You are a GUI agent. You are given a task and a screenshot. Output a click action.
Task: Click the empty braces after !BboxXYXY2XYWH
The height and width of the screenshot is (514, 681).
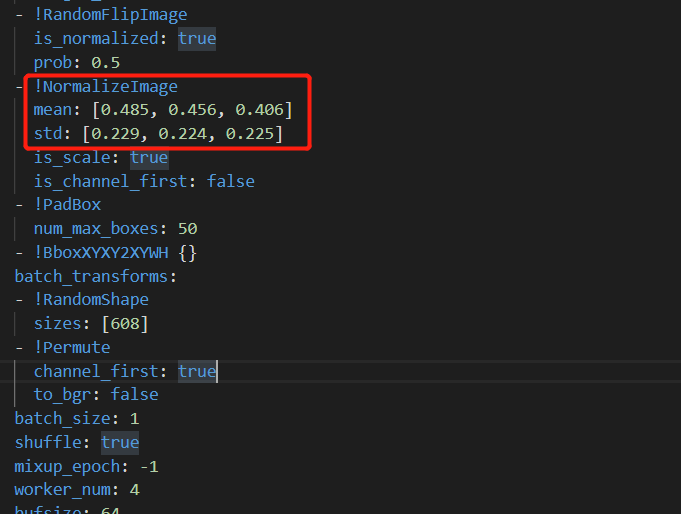point(188,252)
